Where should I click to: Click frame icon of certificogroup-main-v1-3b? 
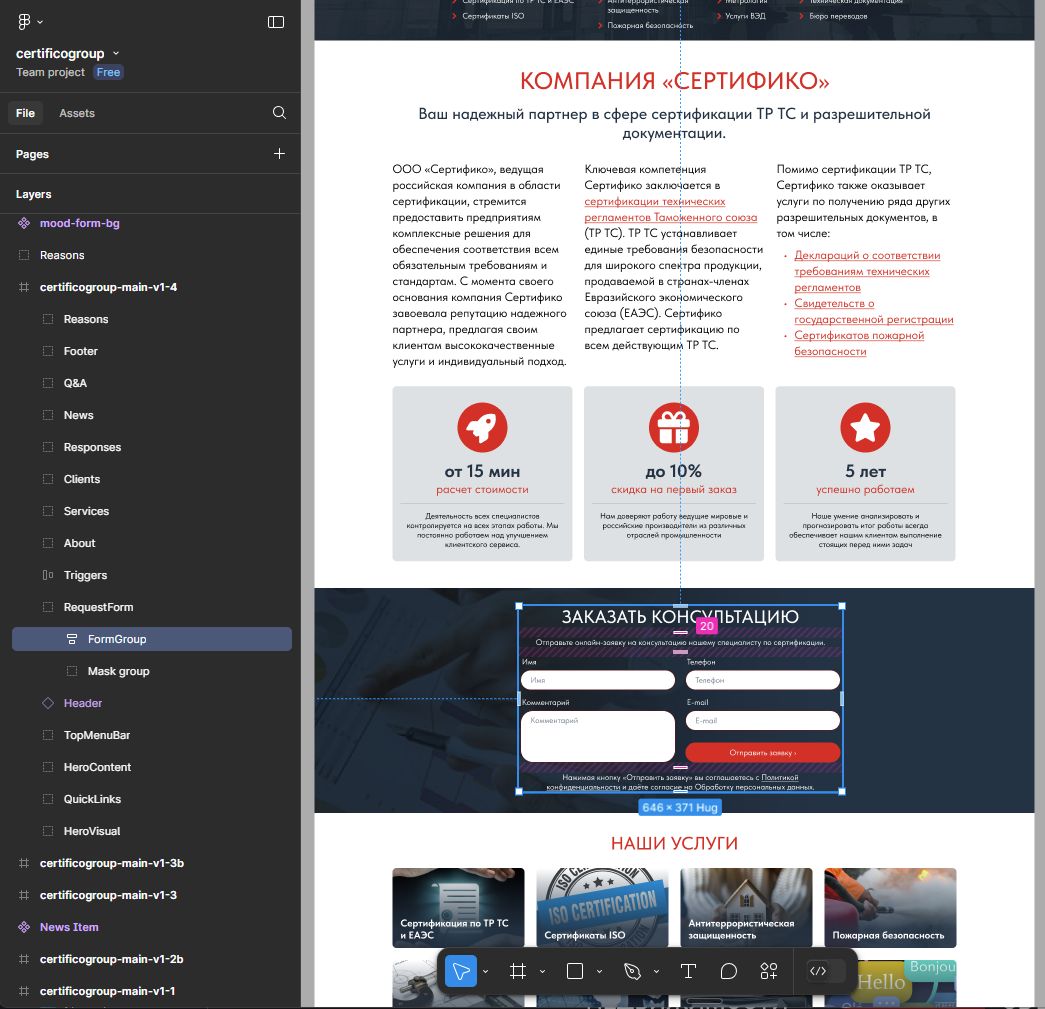pos(24,863)
